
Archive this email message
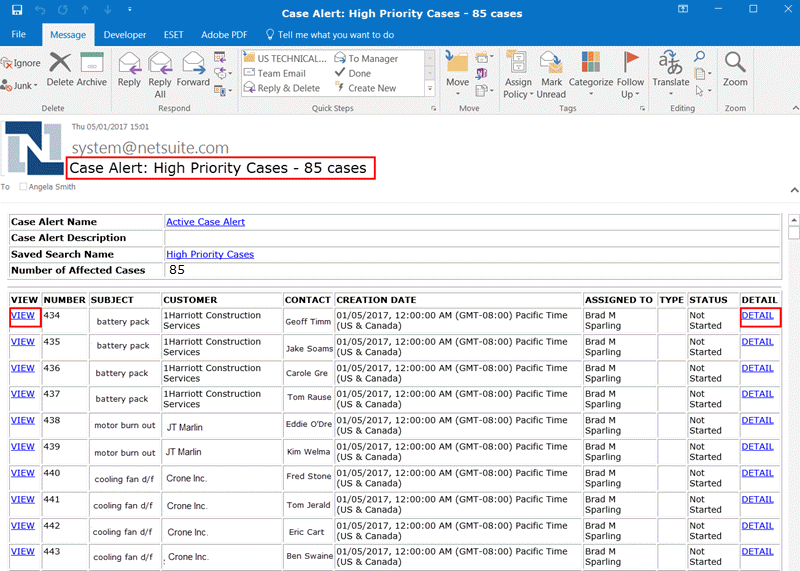pyautogui.click(x=92, y=70)
